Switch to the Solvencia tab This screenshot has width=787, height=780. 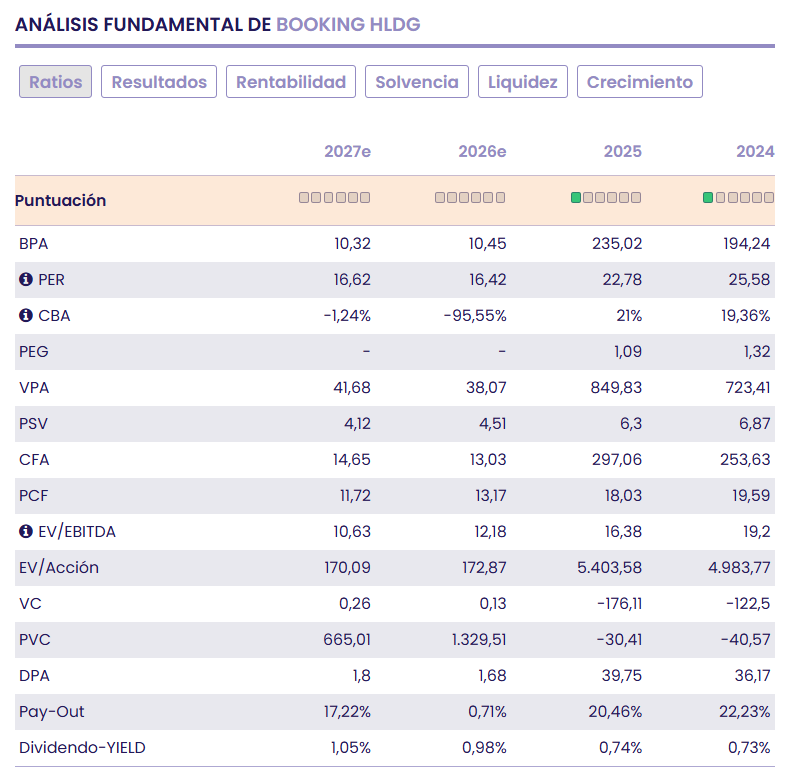(x=417, y=81)
